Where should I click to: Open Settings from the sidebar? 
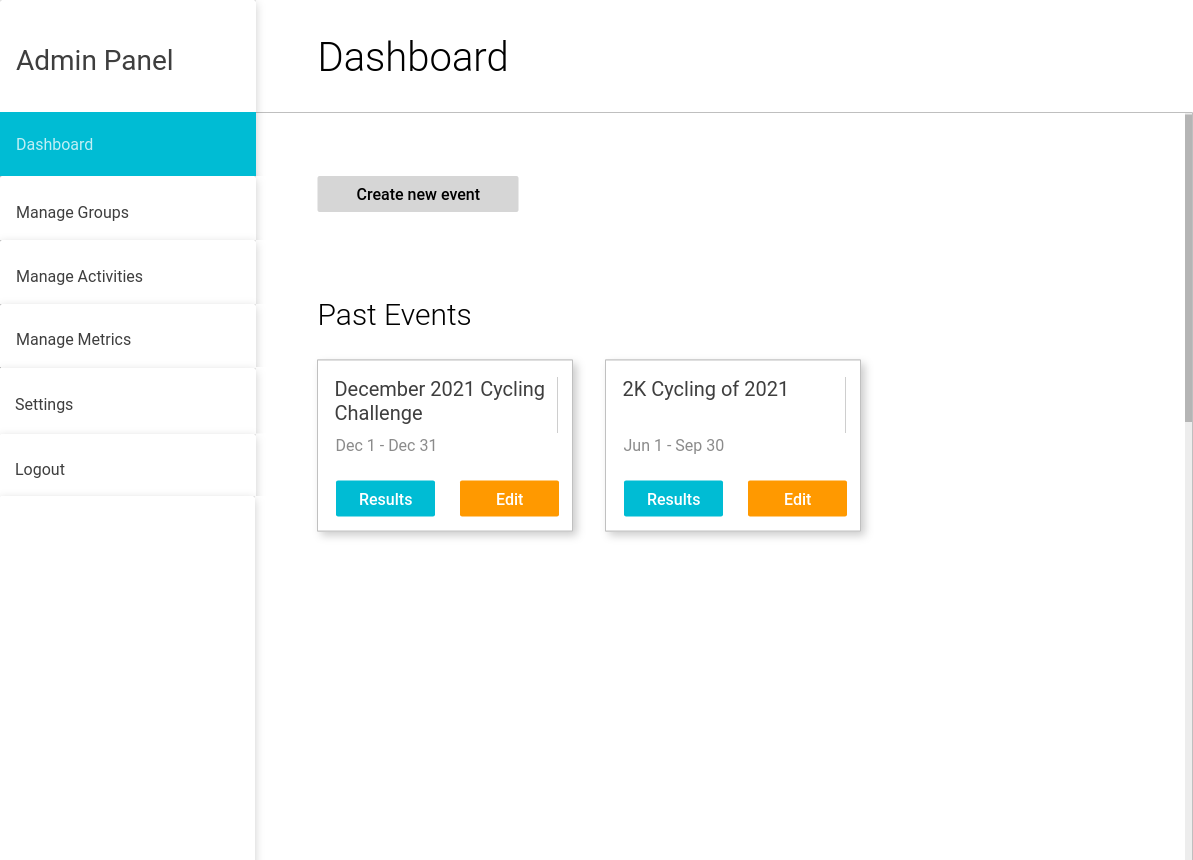coord(127,404)
